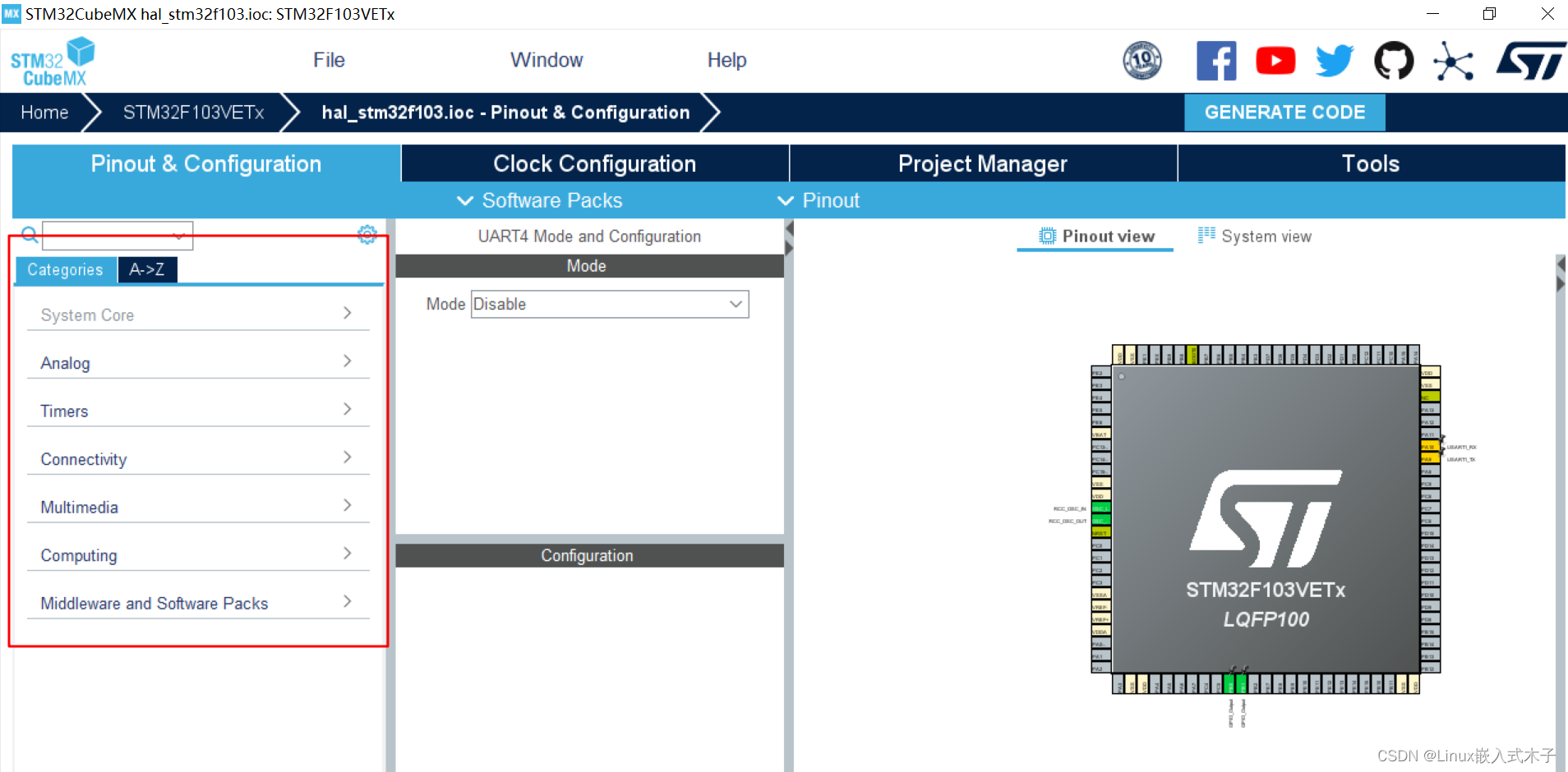Expand the System Core category
Viewport: 1568px width, 772px height.
pyautogui.click(x=198, y=315)
